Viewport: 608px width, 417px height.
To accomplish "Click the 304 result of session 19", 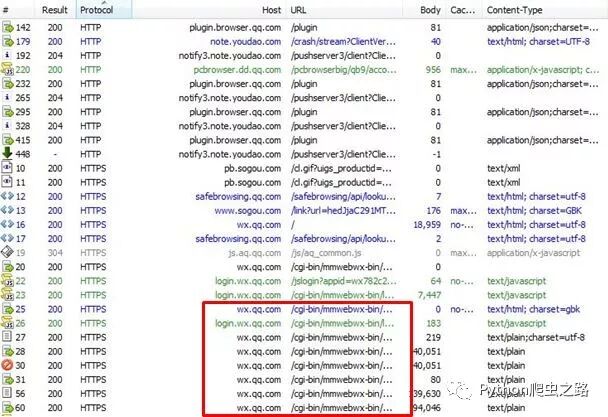I will (55, 253).
